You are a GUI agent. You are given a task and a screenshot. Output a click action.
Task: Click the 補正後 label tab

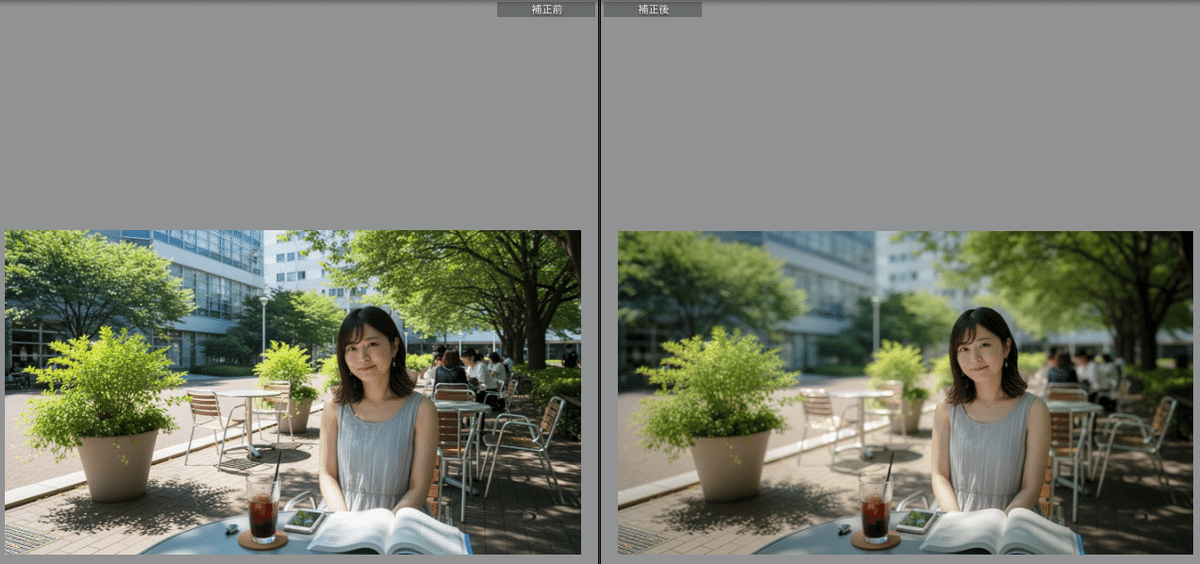pos(652,9)
